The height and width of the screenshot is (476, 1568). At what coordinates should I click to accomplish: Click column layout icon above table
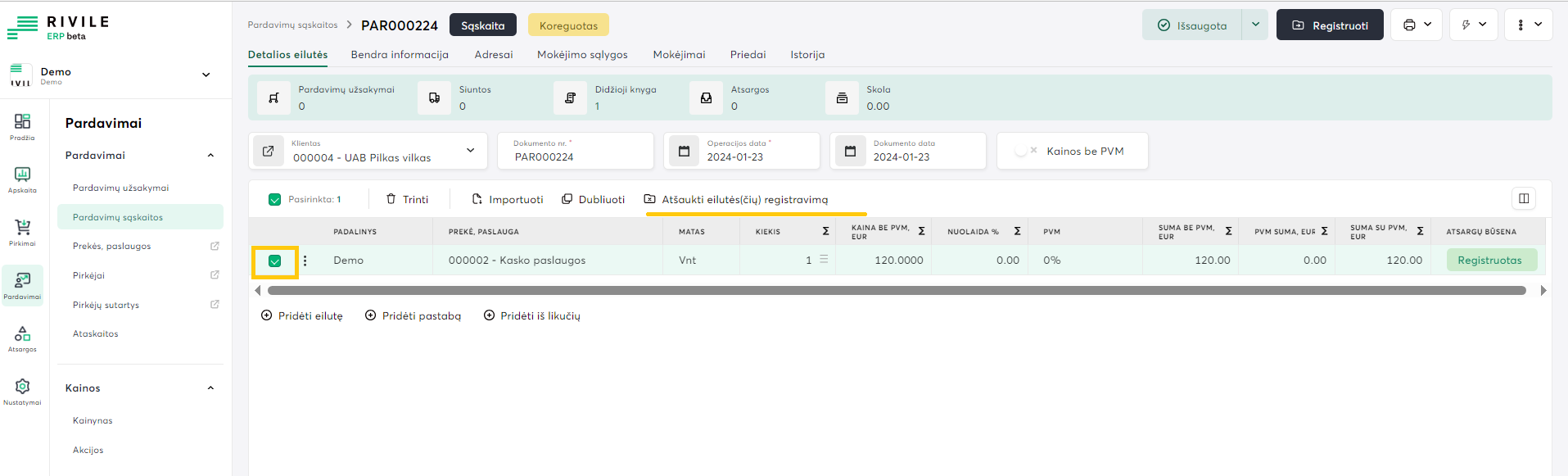(x=1524, y=198)
